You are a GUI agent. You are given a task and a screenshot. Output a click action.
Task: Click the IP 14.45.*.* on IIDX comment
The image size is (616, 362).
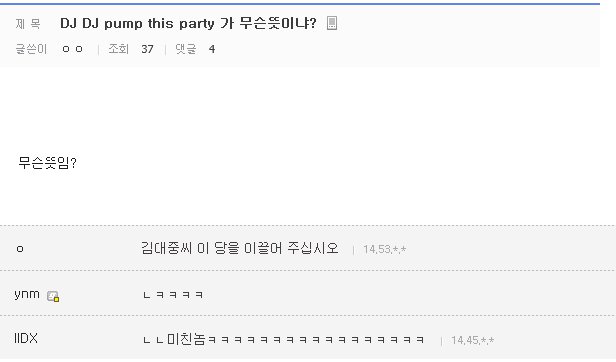(x=472, y=340)
